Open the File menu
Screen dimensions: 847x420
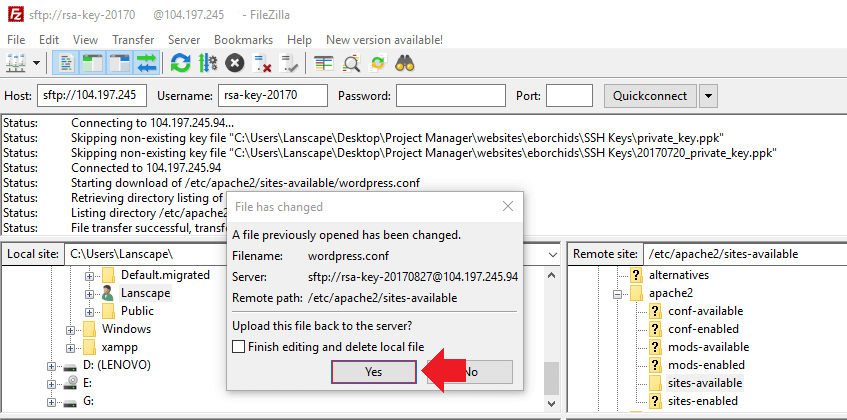(16, 39)
